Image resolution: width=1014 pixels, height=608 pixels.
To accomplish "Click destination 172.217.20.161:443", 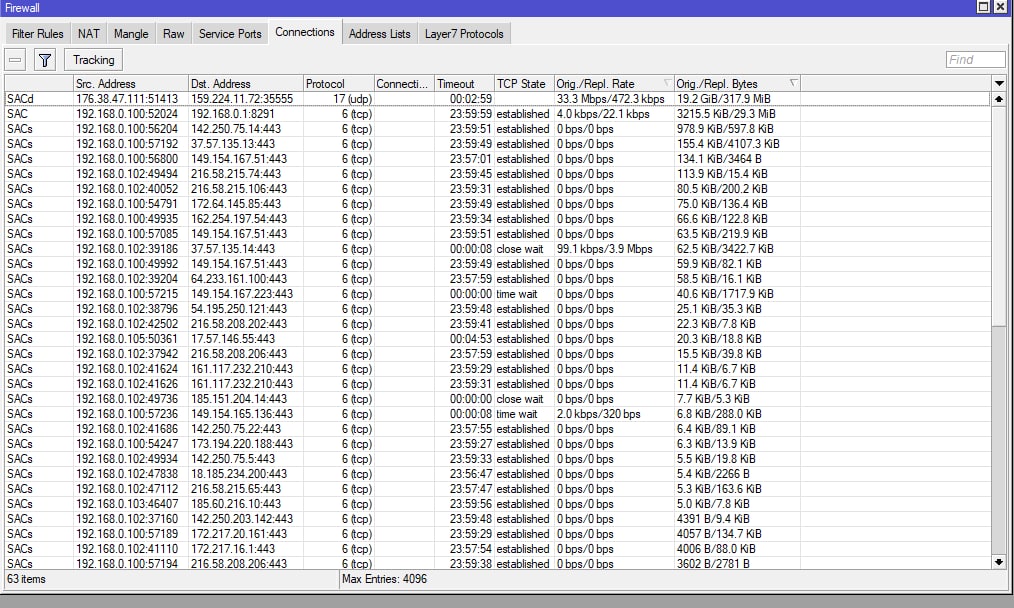I will point(239,534).
